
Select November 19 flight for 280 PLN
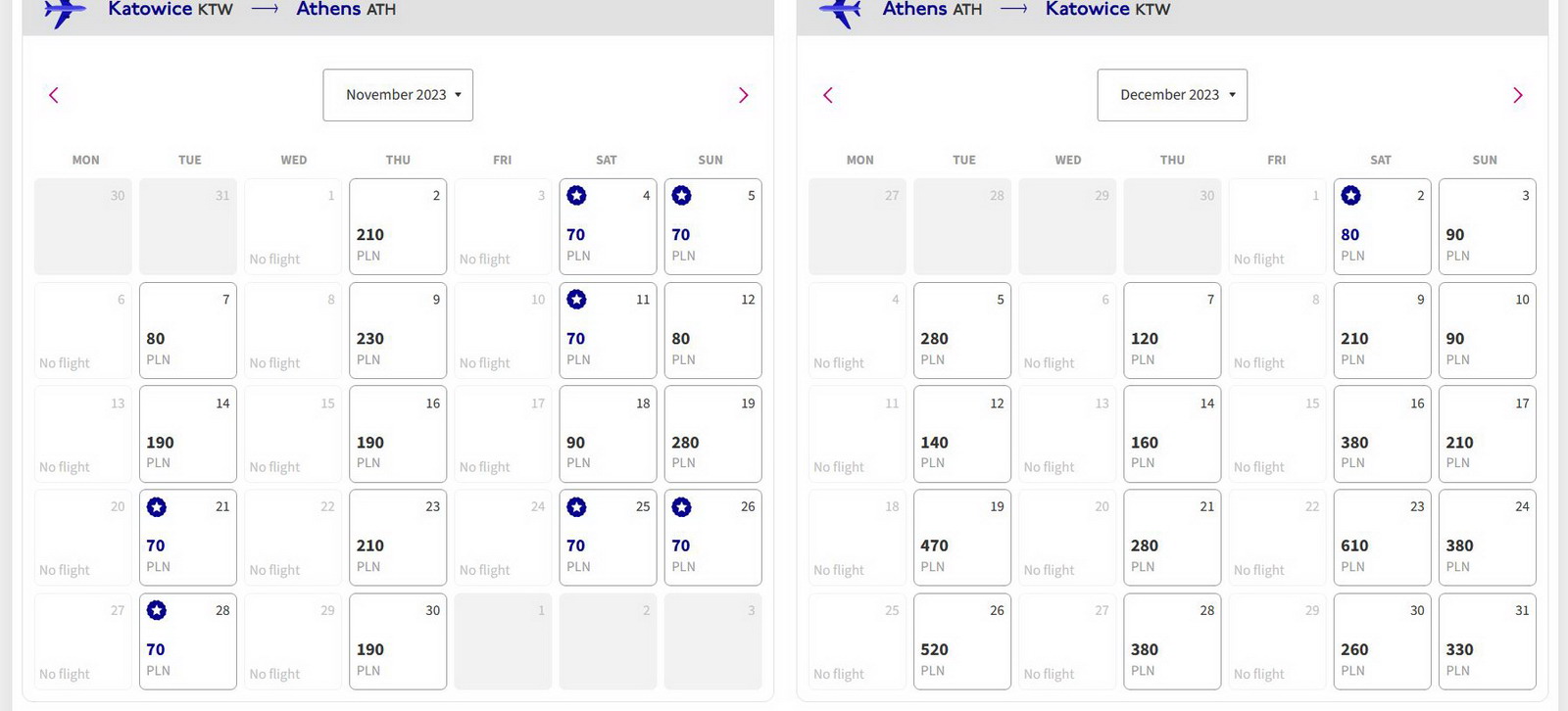tap(712, 434)
